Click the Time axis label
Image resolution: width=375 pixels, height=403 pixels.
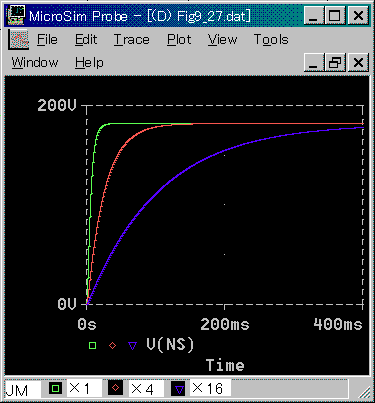[225, 365]
